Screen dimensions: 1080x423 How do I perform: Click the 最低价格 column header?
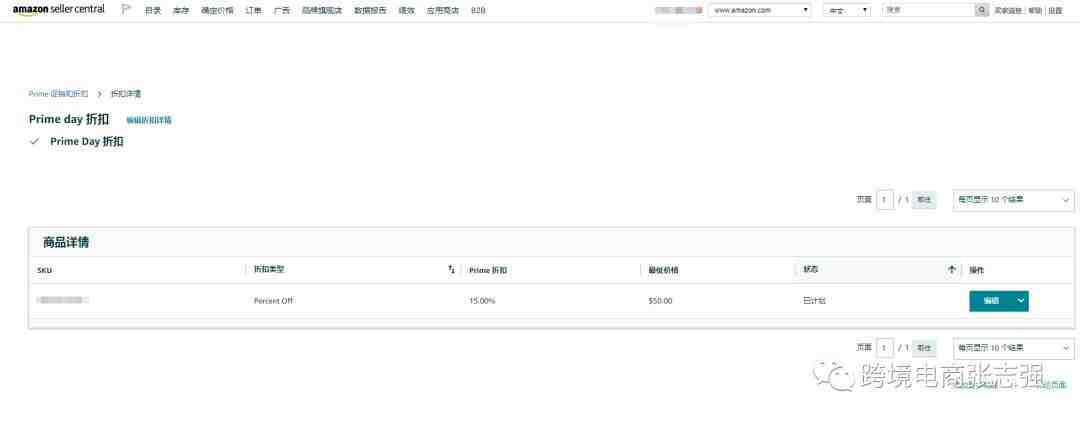point(663,270)
